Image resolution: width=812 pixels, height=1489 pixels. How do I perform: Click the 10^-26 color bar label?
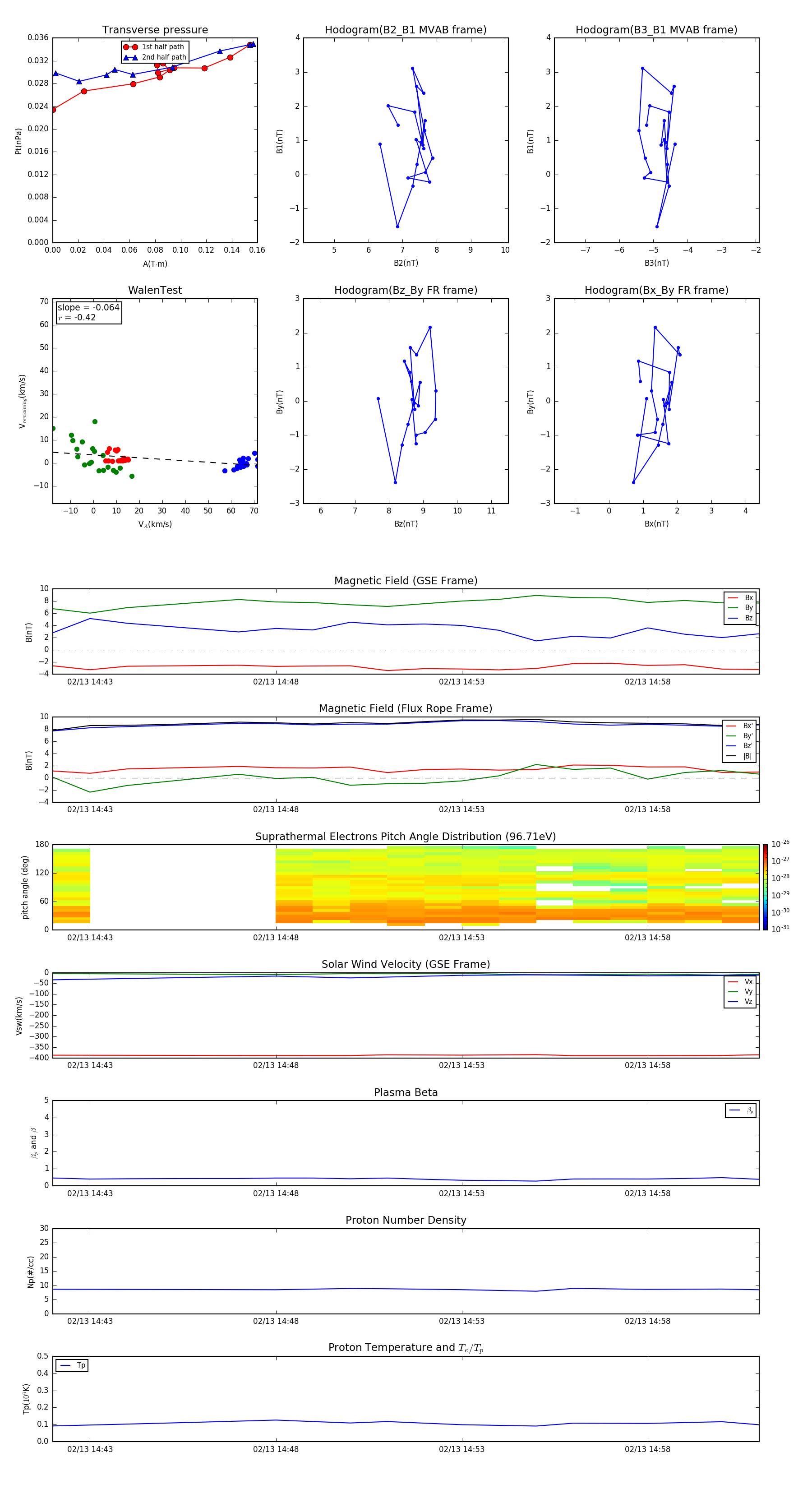pyautogui.click(x=780, y=844)
